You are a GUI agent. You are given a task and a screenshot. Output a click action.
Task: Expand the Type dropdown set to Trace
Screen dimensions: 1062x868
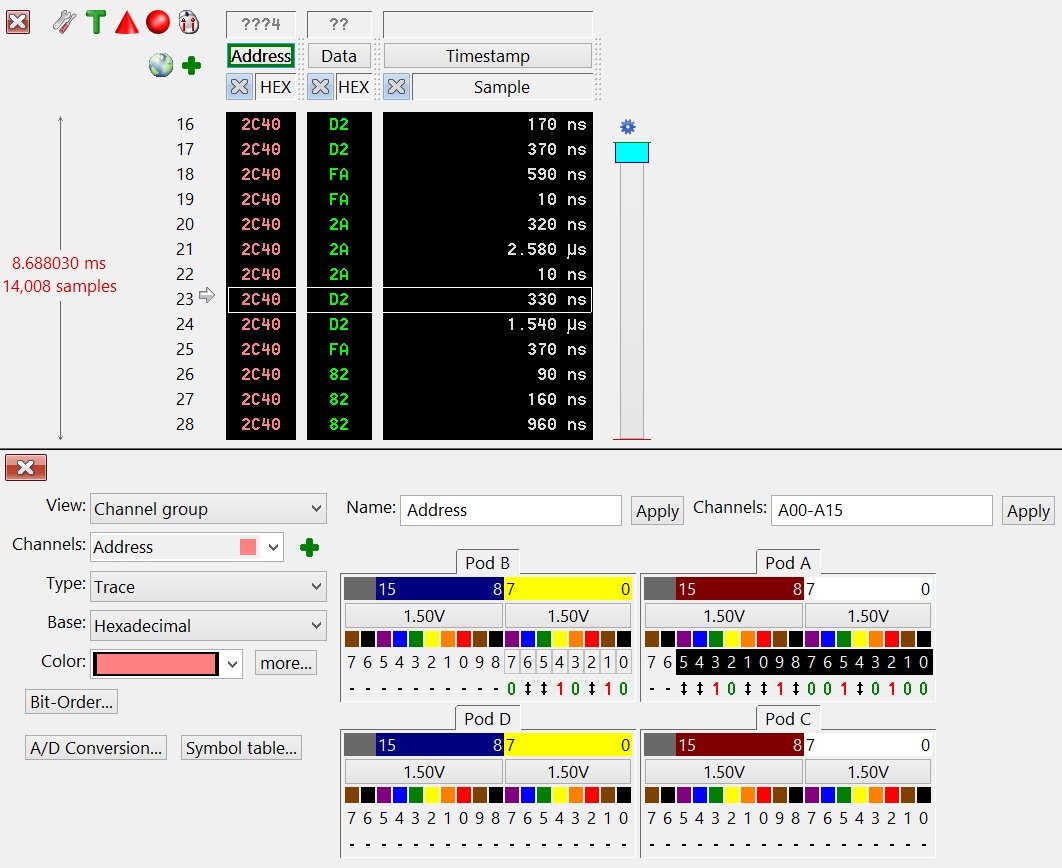pyautogui.click(x=208, y=586)
